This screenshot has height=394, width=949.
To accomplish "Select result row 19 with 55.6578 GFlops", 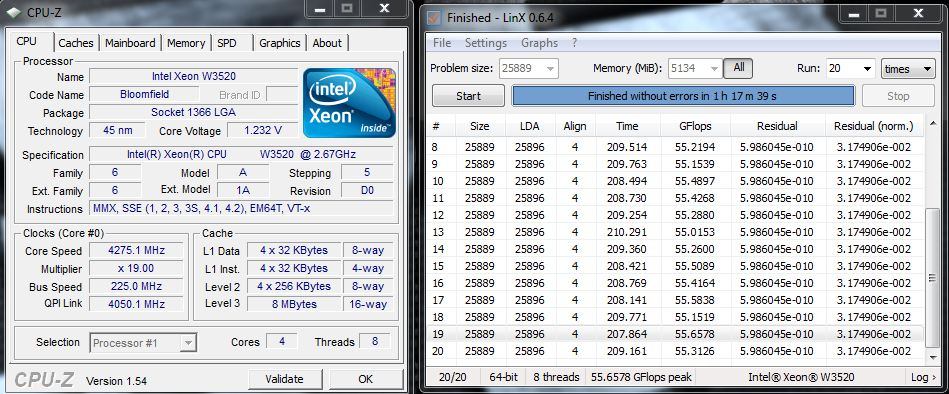I will pyautogui.click(x=676, y=334).
